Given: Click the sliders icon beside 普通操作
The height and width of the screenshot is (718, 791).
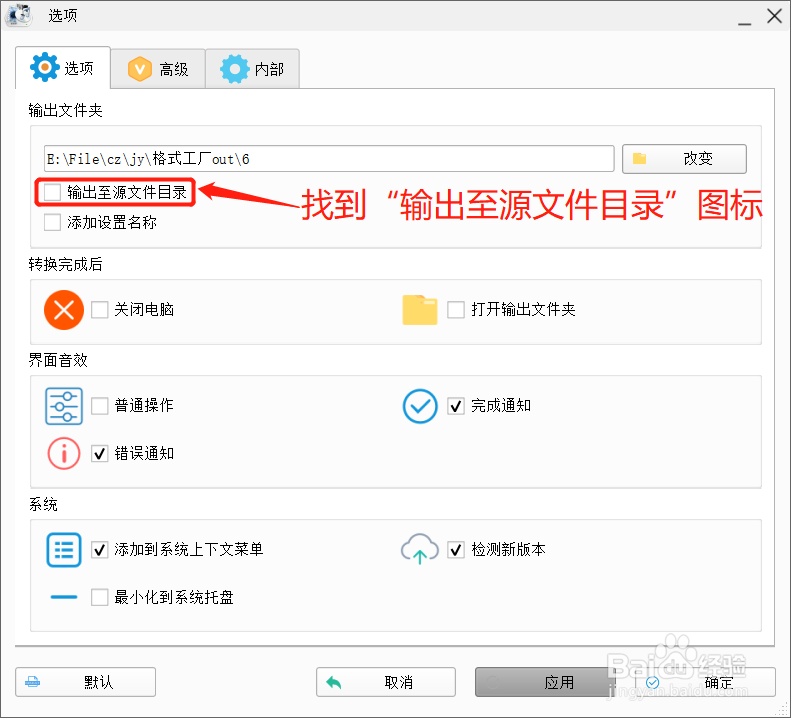Looking at the screenshot, I should point(64,405).
